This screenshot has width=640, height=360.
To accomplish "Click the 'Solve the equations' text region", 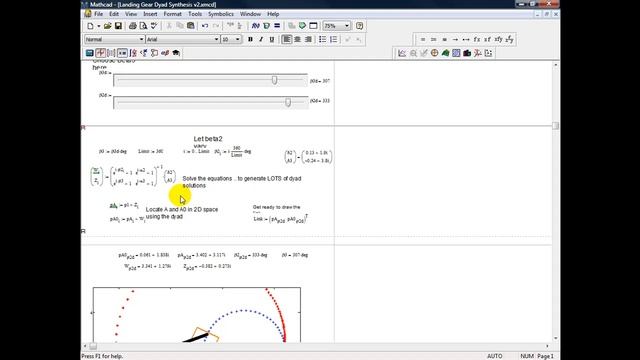I will (242, 182).
